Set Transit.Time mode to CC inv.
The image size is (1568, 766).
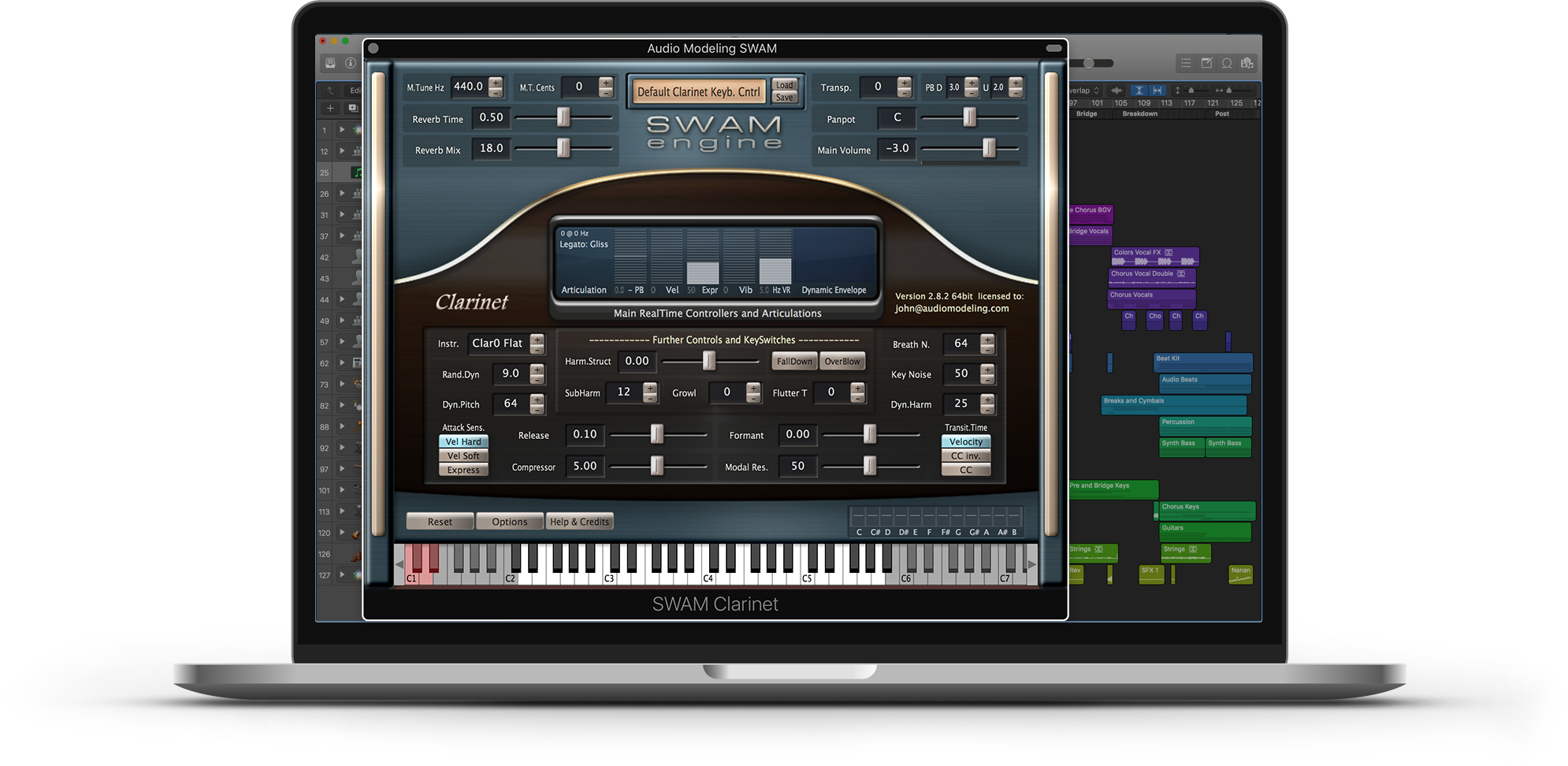[x=966, y=456]
